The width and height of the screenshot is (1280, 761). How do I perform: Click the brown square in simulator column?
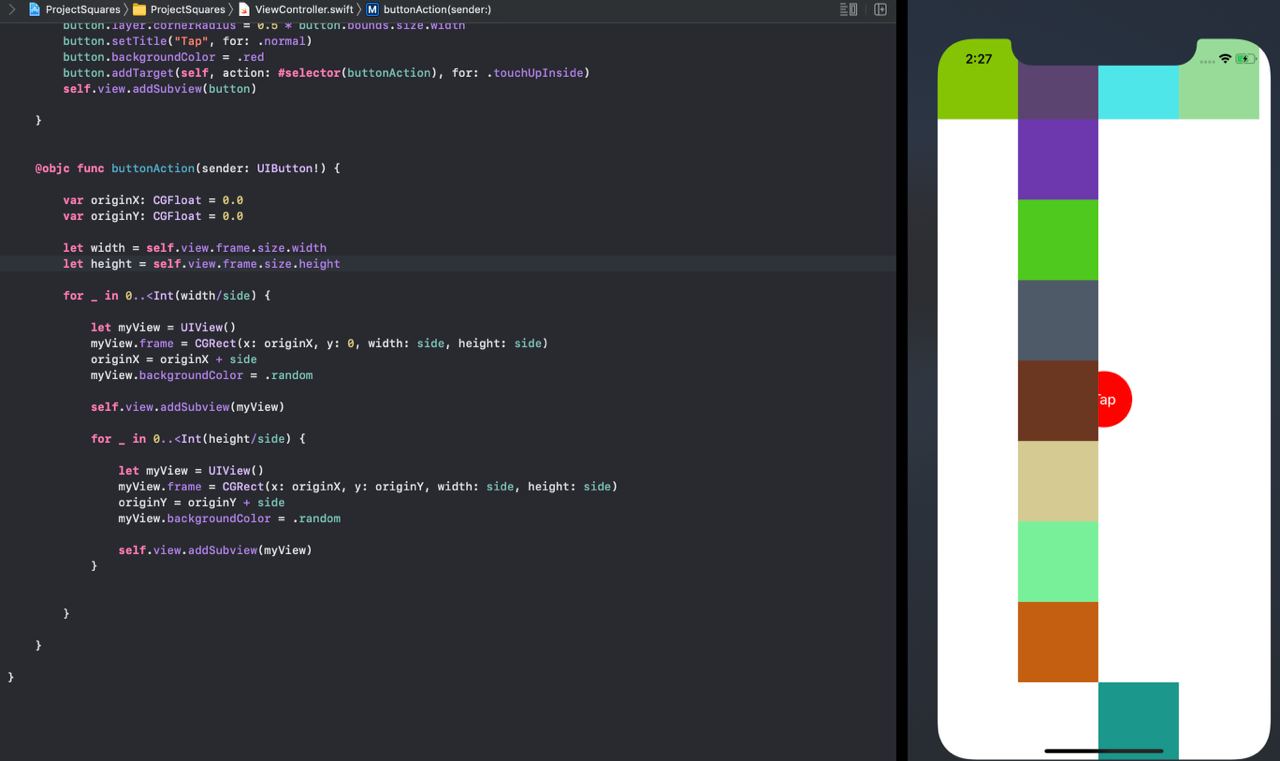(x=1058, y=401)
